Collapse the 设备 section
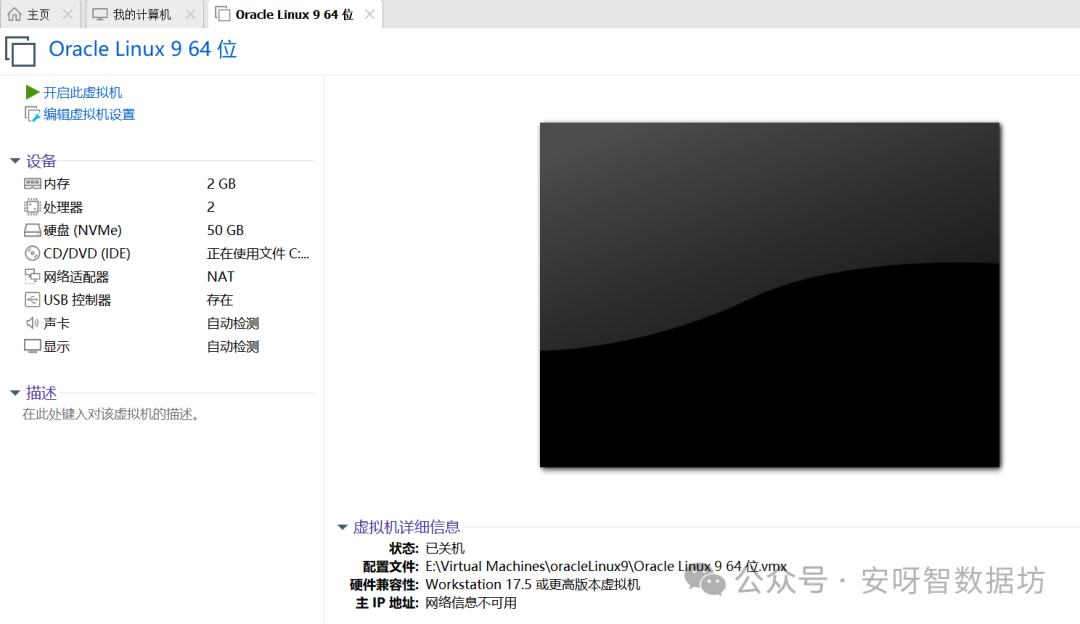The height and width of the screenshot is (624, 1080). coord(15,161)
